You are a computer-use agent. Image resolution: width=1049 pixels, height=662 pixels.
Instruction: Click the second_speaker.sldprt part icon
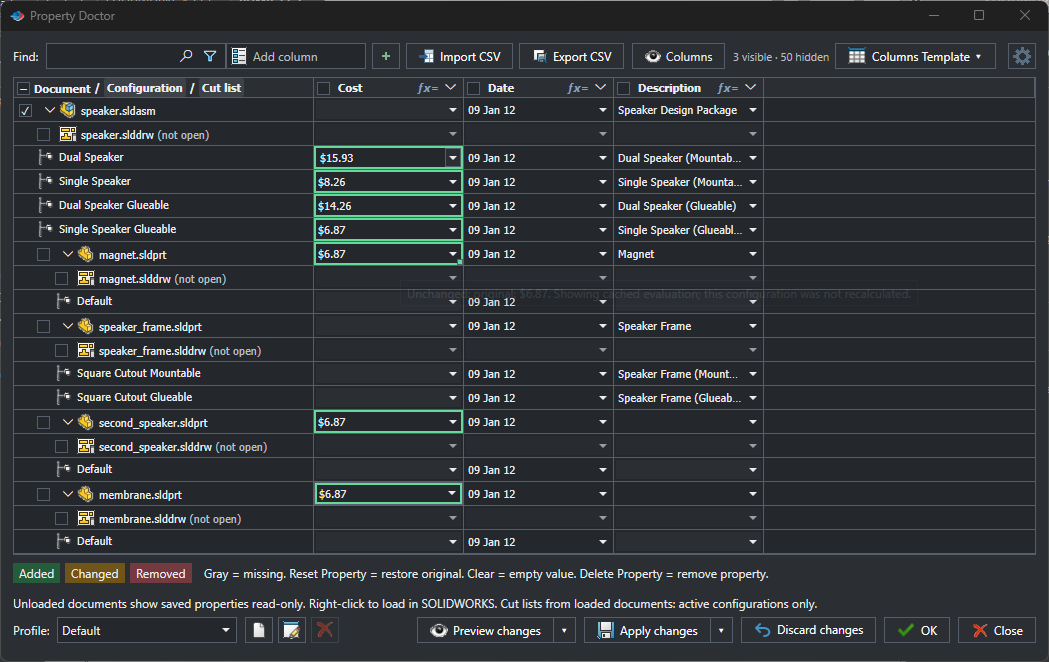click(86, 422)
